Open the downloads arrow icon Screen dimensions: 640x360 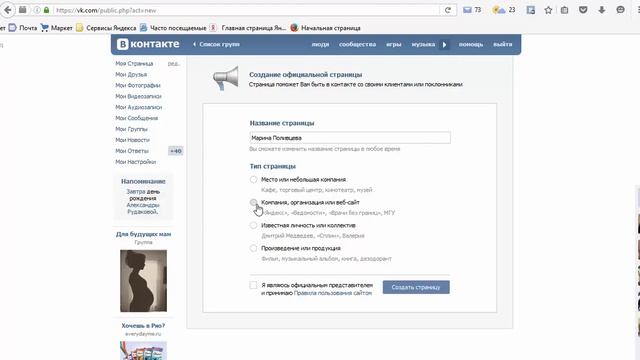[602, 10]
